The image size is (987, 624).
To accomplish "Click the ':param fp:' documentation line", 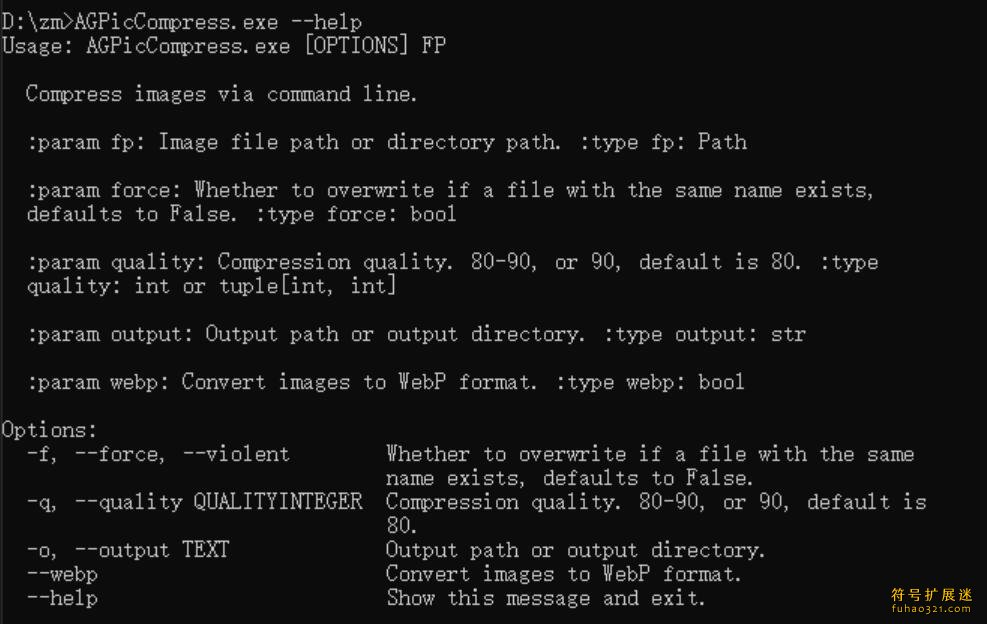I will point(387,142).
